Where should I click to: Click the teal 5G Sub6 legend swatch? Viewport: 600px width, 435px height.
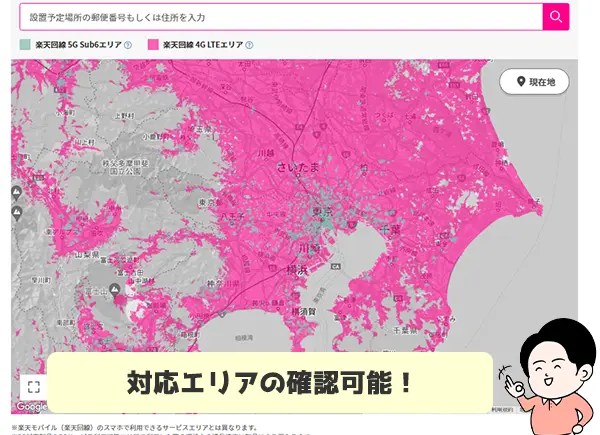(x=25, y=46)
